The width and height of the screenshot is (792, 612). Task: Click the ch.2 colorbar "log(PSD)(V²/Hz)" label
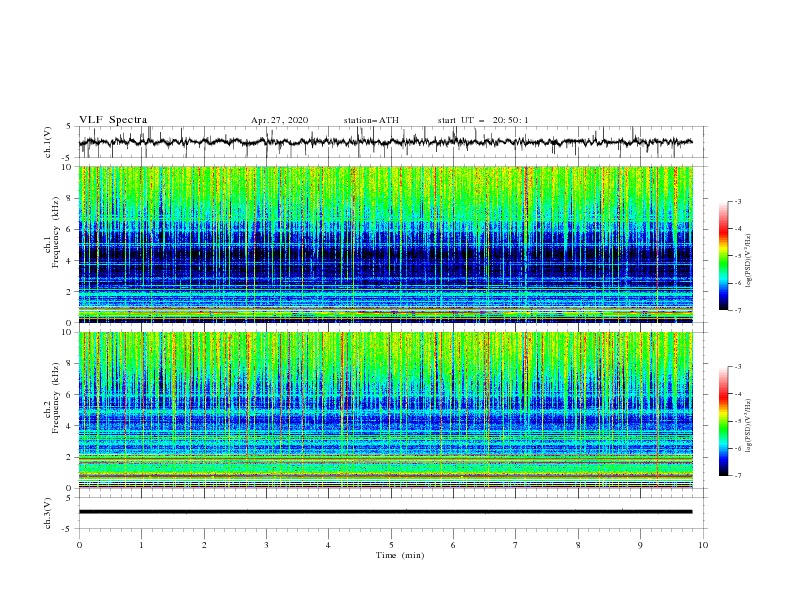point(748,426)
